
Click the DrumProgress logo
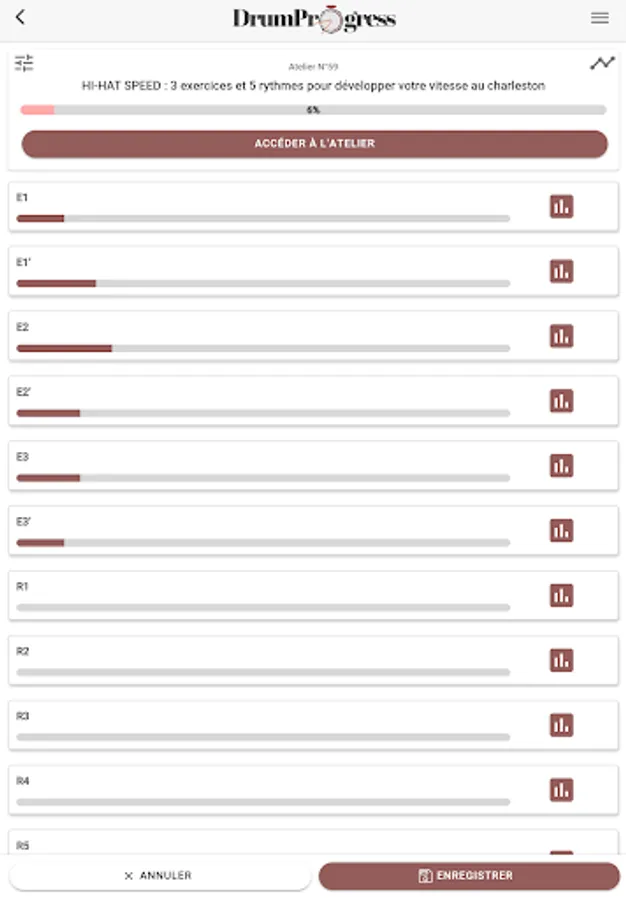point(314,18)
